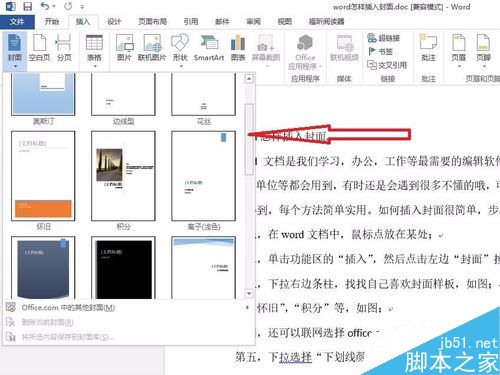The height and width of the screenshot is (375, 500).
Task: Add a 批注 comment
Action: coord(428,48)
